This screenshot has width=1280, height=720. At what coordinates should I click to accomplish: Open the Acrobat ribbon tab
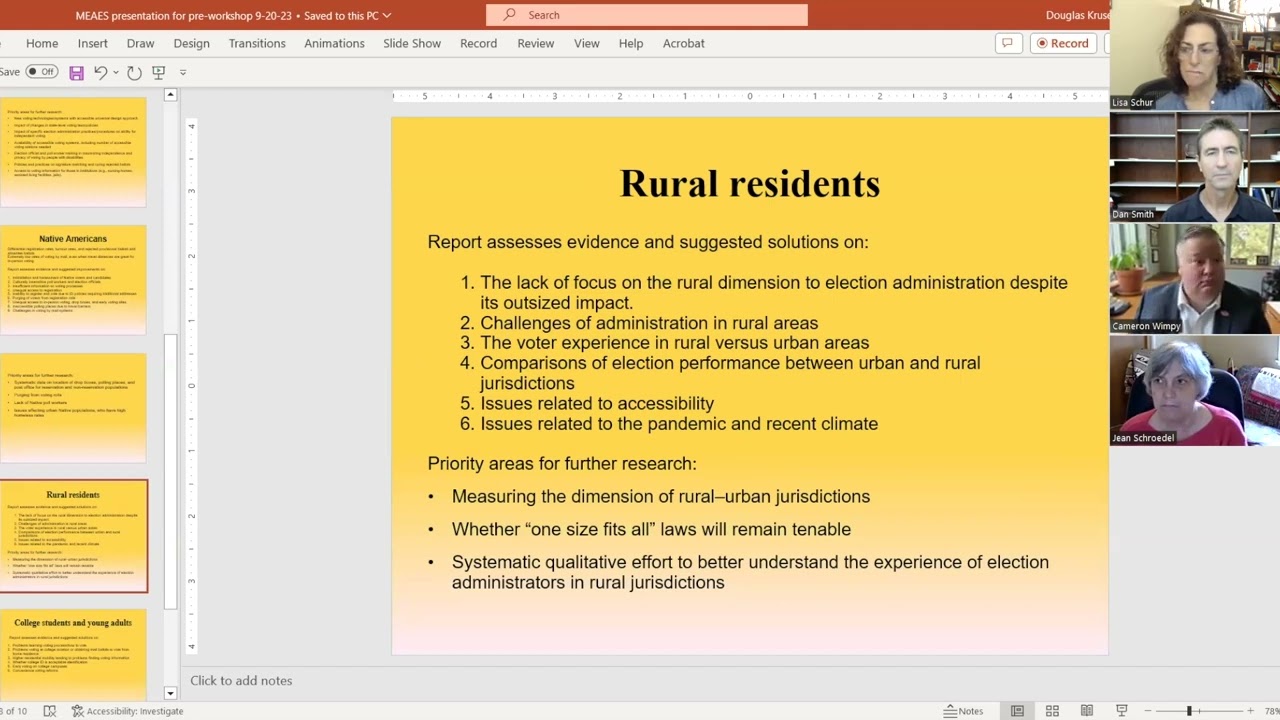(x=684, y=43)
